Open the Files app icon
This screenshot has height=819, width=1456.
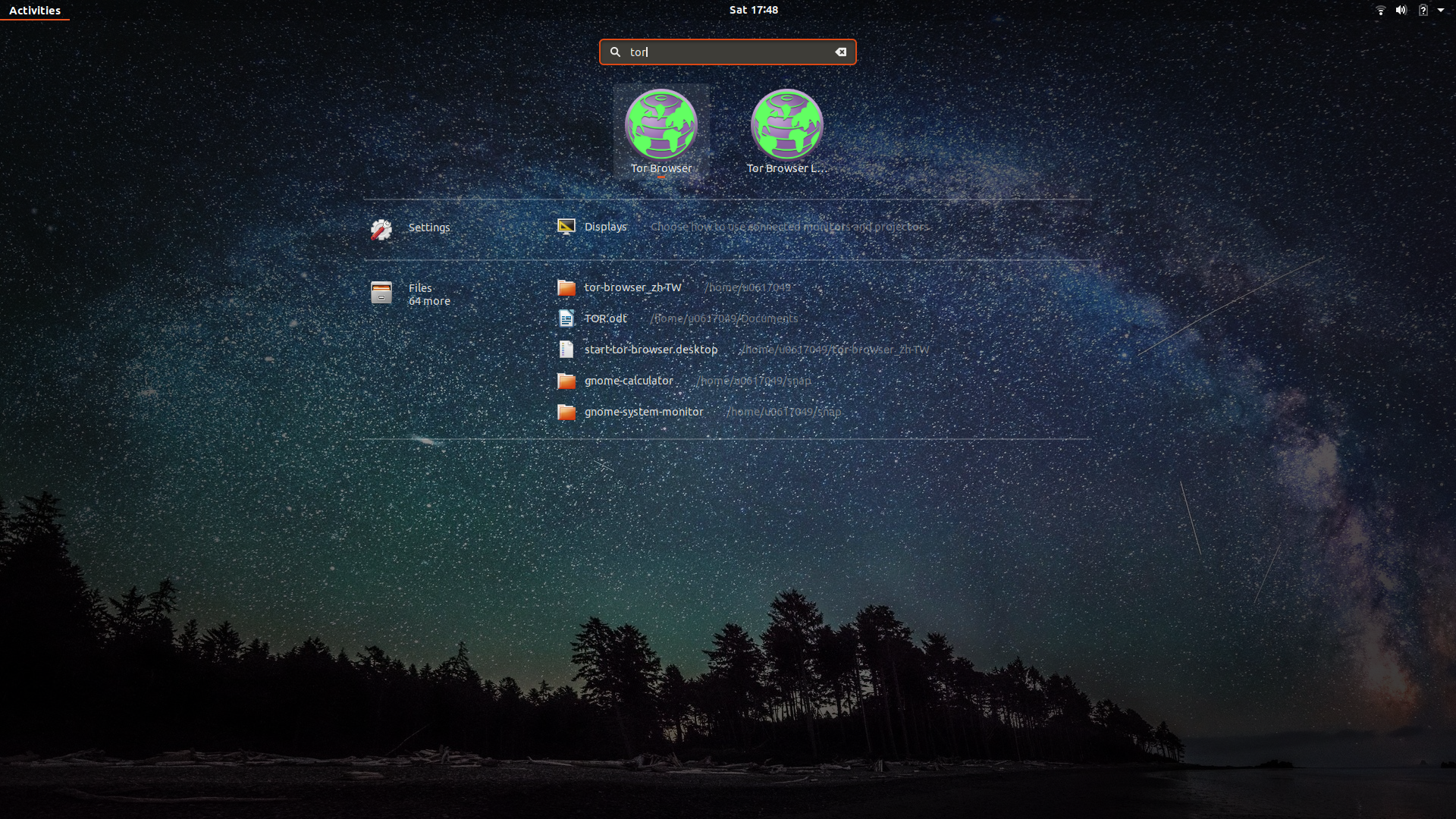pyautogui.click(x=381, y=293)
